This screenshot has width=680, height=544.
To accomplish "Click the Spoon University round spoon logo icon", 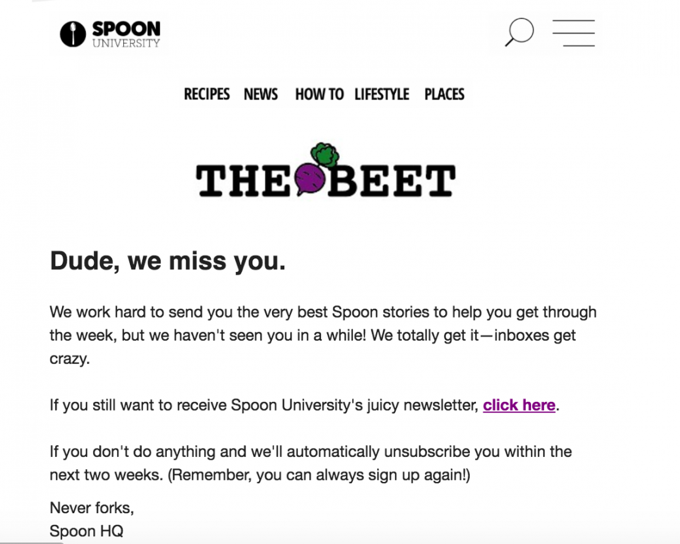I will tap(73, 34).
